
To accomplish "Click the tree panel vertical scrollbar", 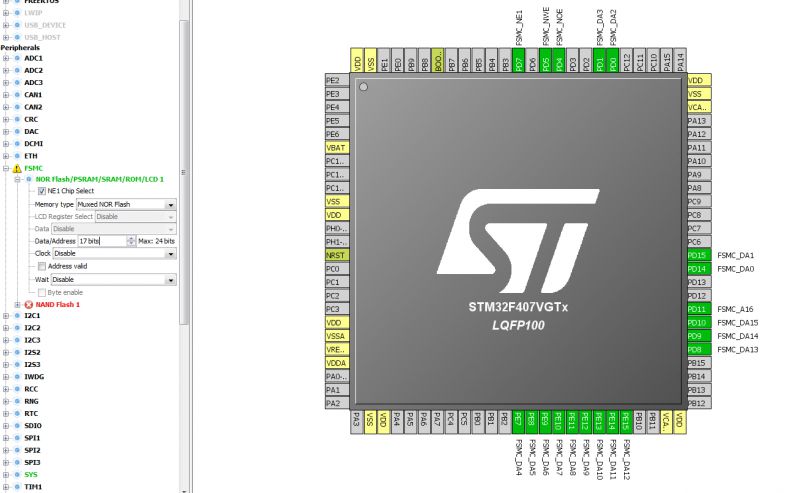I will 184,172.
